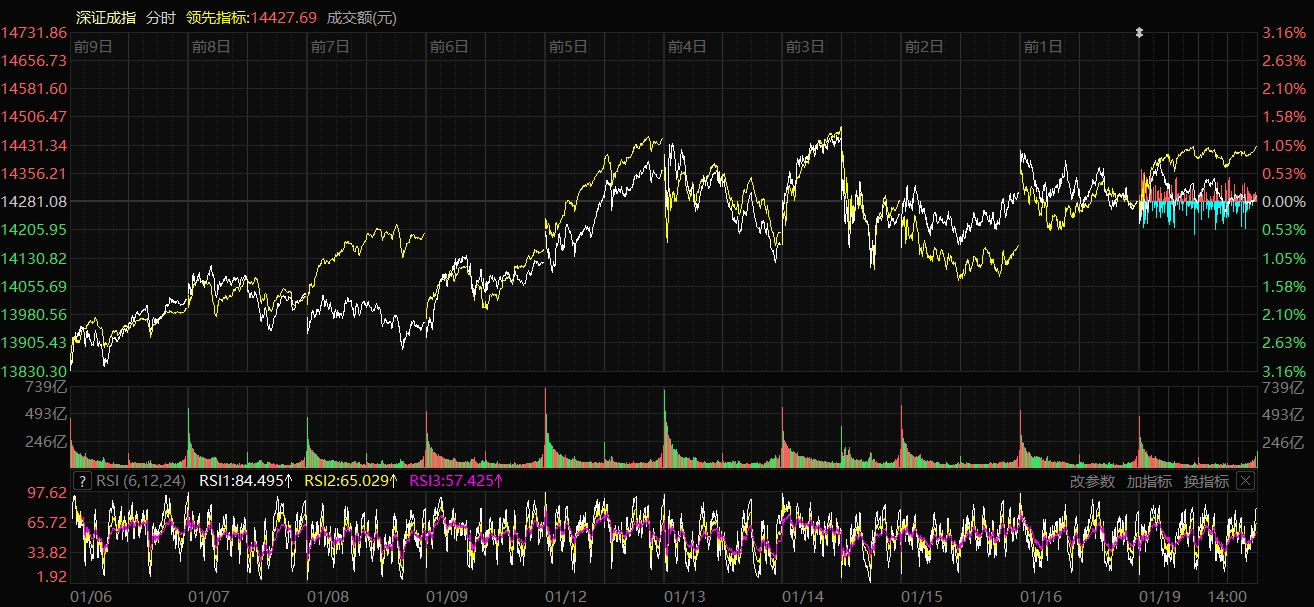This screenshot has width=1314, height=607.
Task: Click 换指标 to switch indicator
Action: pos(1206,481)
